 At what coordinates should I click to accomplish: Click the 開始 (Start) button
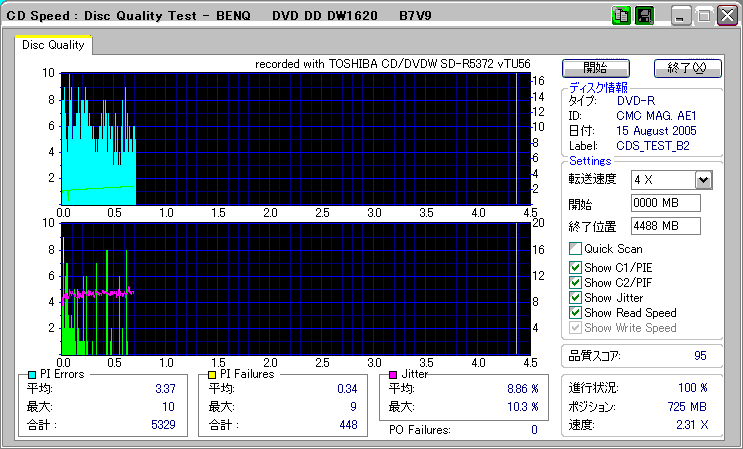pyautogui.click(x=596, y=68)
